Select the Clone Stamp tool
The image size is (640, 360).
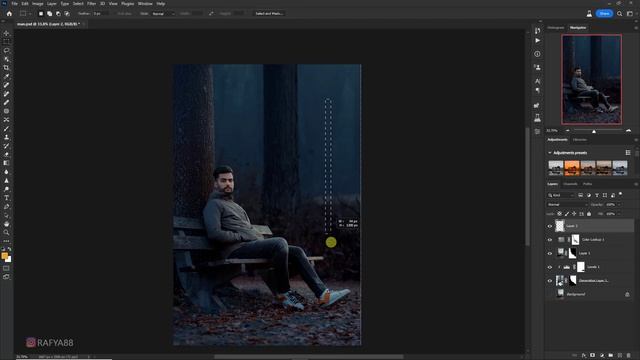[x=6, y=137]
